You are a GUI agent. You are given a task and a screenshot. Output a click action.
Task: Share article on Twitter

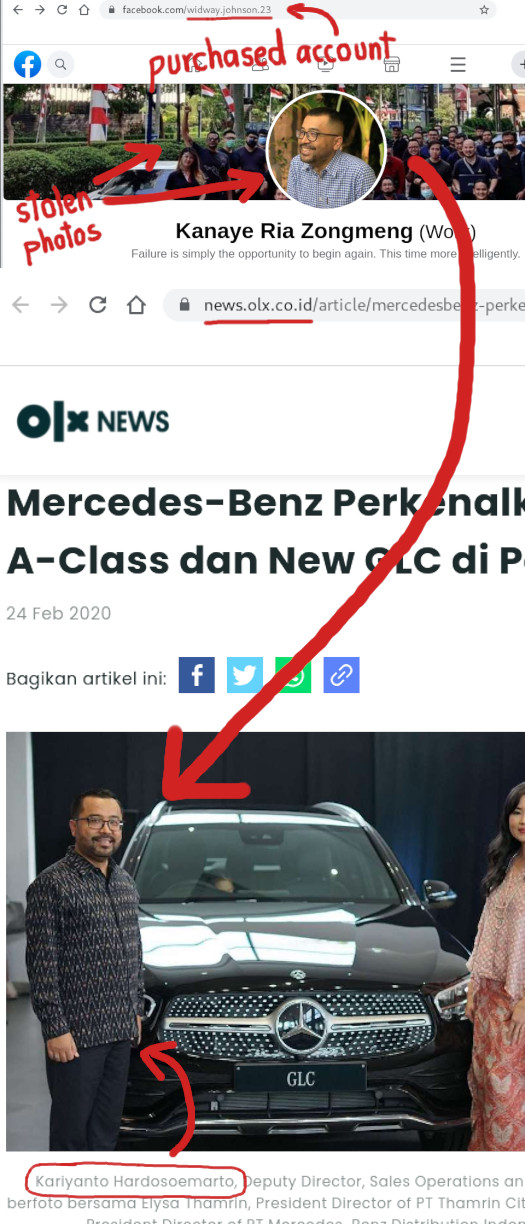[245, 675]
